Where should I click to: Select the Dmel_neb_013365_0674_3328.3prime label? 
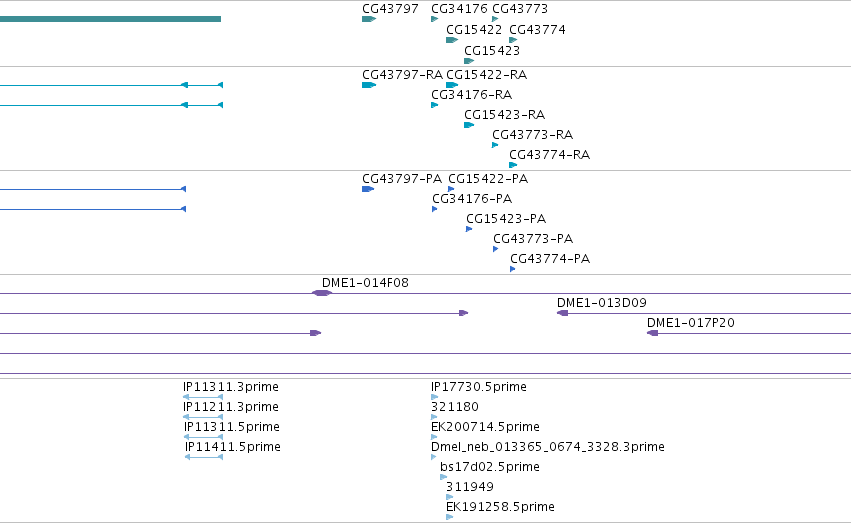click(x=548, y=448)
